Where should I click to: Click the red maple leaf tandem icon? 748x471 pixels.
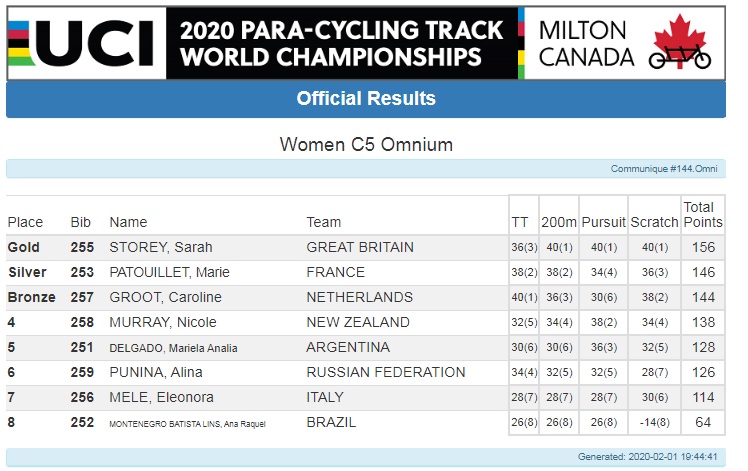pos(680,42)
